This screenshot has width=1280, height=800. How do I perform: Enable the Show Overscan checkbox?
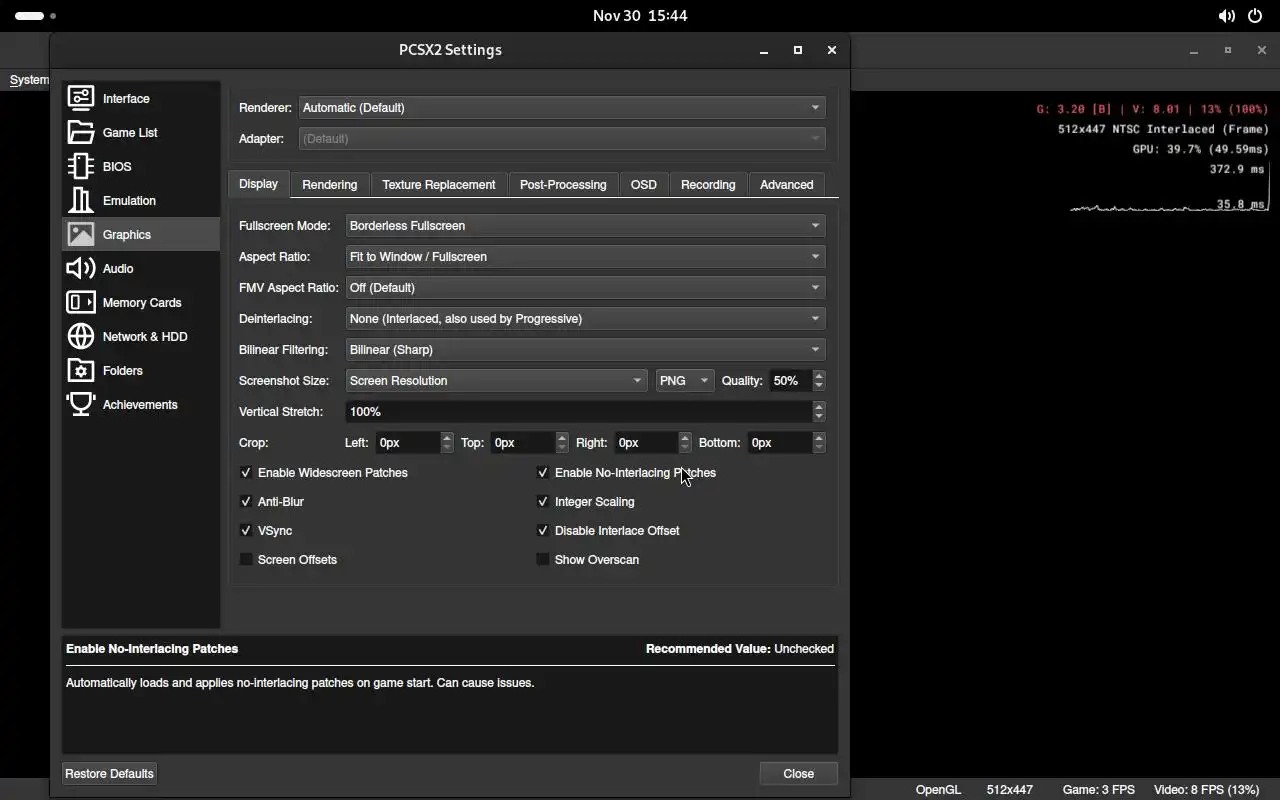[543, 559]
